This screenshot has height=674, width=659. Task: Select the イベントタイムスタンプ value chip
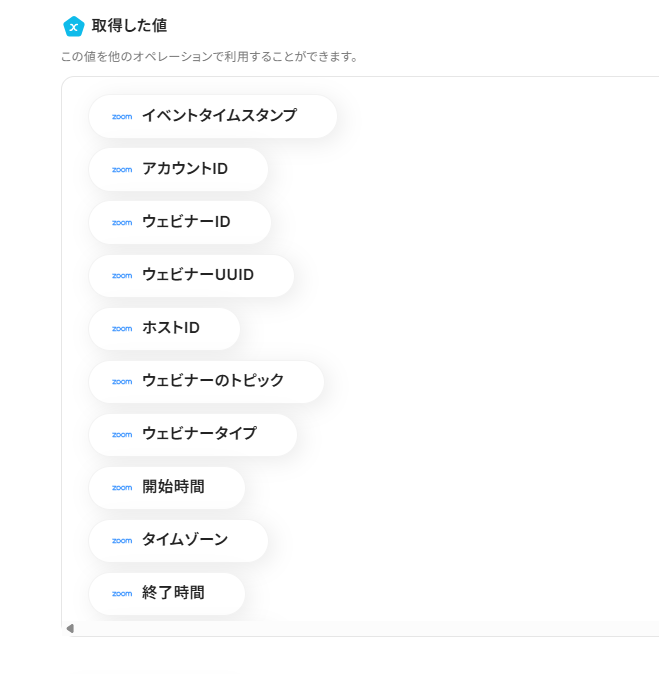point(213,116)
